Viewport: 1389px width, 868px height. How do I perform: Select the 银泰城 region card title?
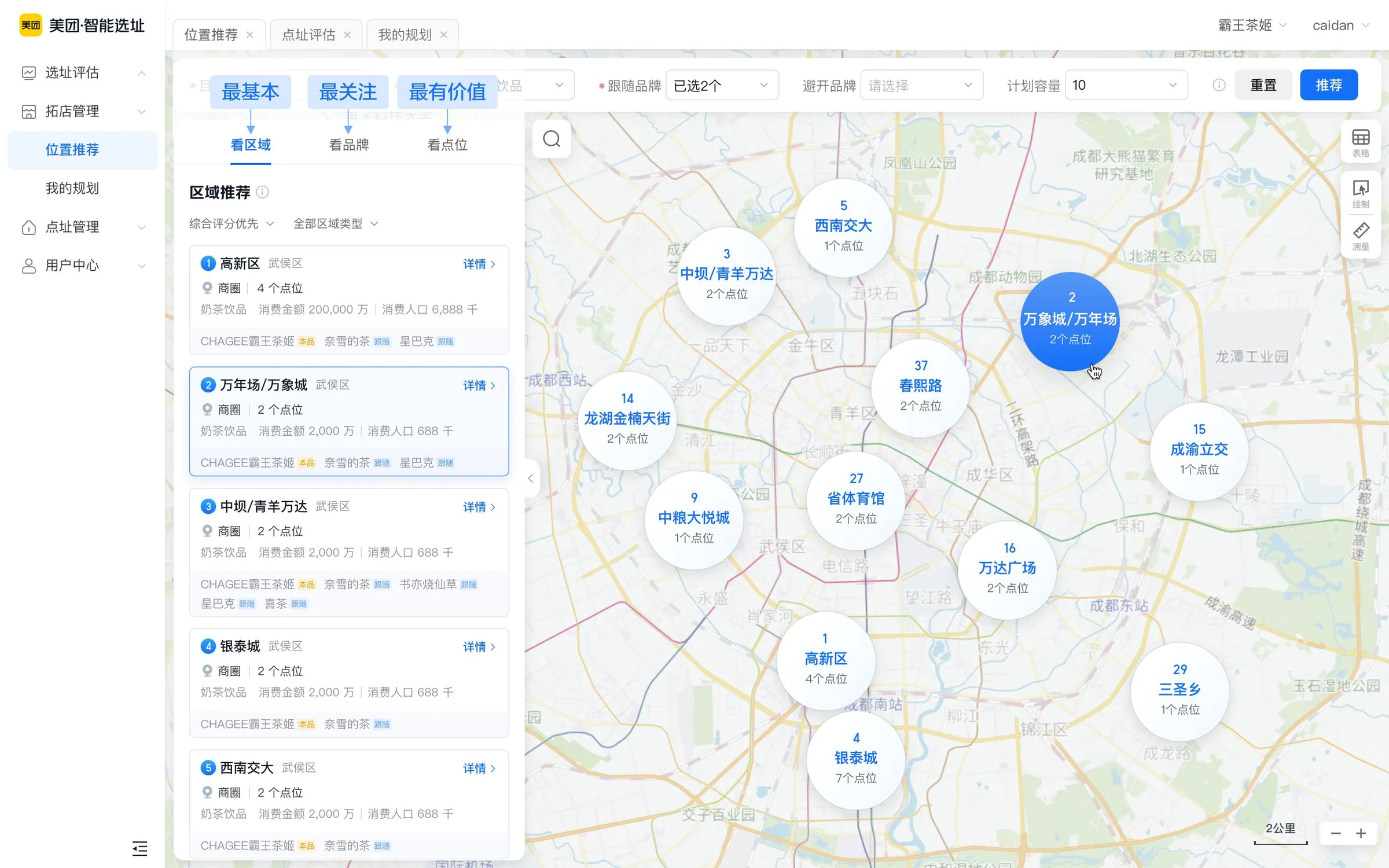[x=240, y=646]
